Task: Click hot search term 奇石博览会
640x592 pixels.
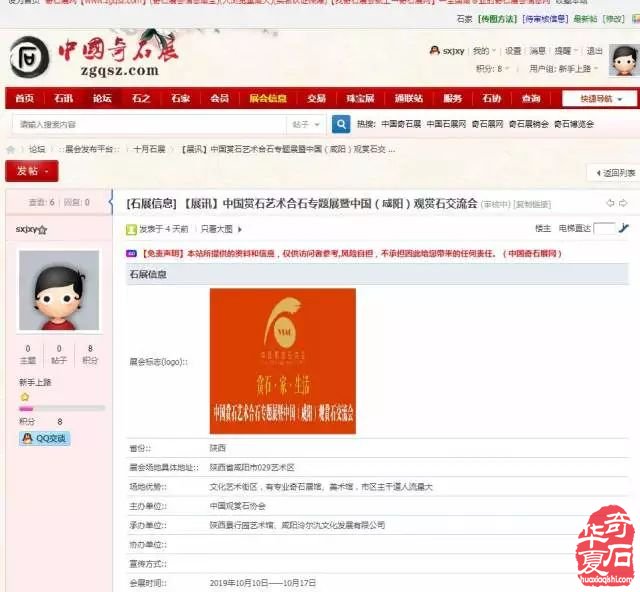Action: point(573,124)
